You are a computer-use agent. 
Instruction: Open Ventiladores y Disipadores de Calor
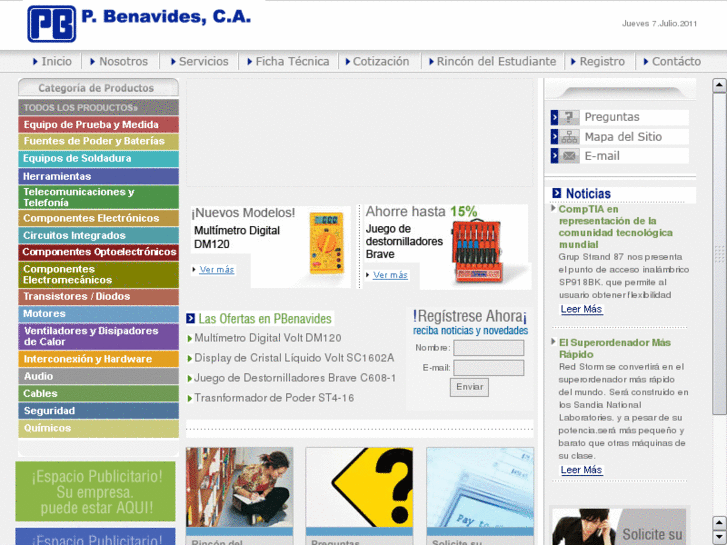coord(98,336)
